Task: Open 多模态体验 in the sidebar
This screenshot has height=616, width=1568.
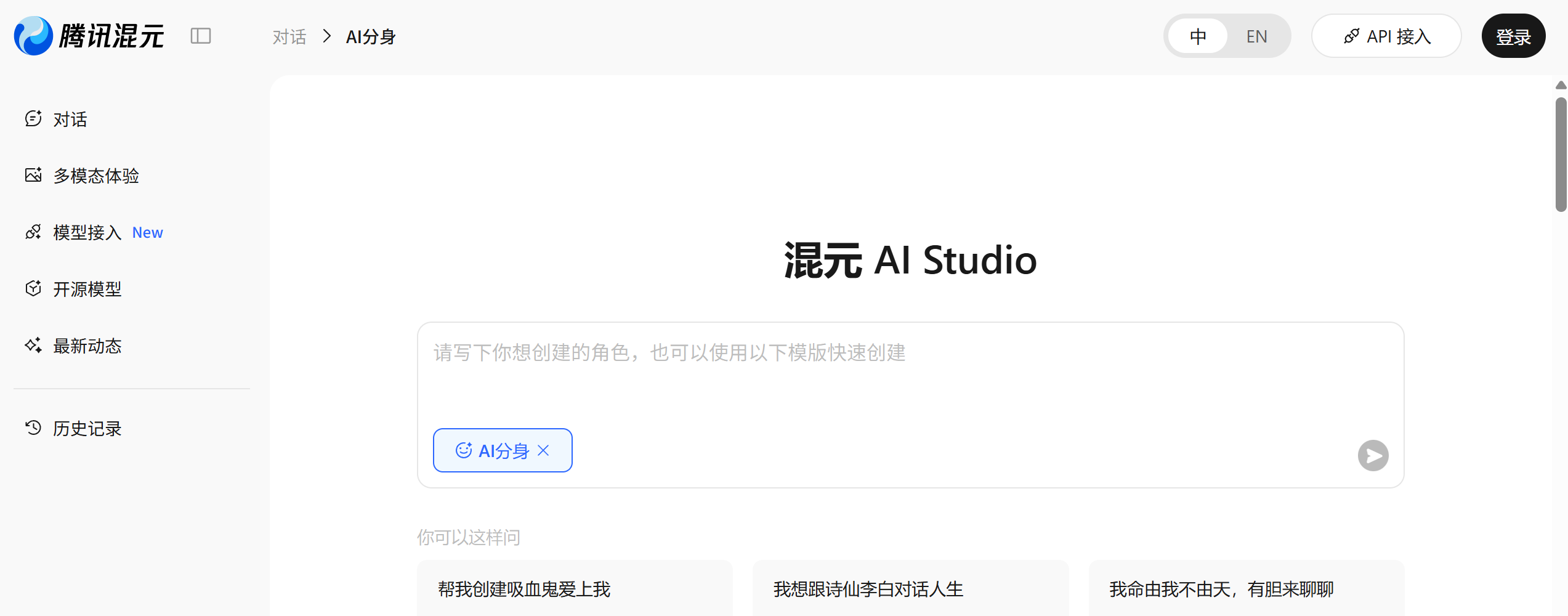Action: pos(132,176)
